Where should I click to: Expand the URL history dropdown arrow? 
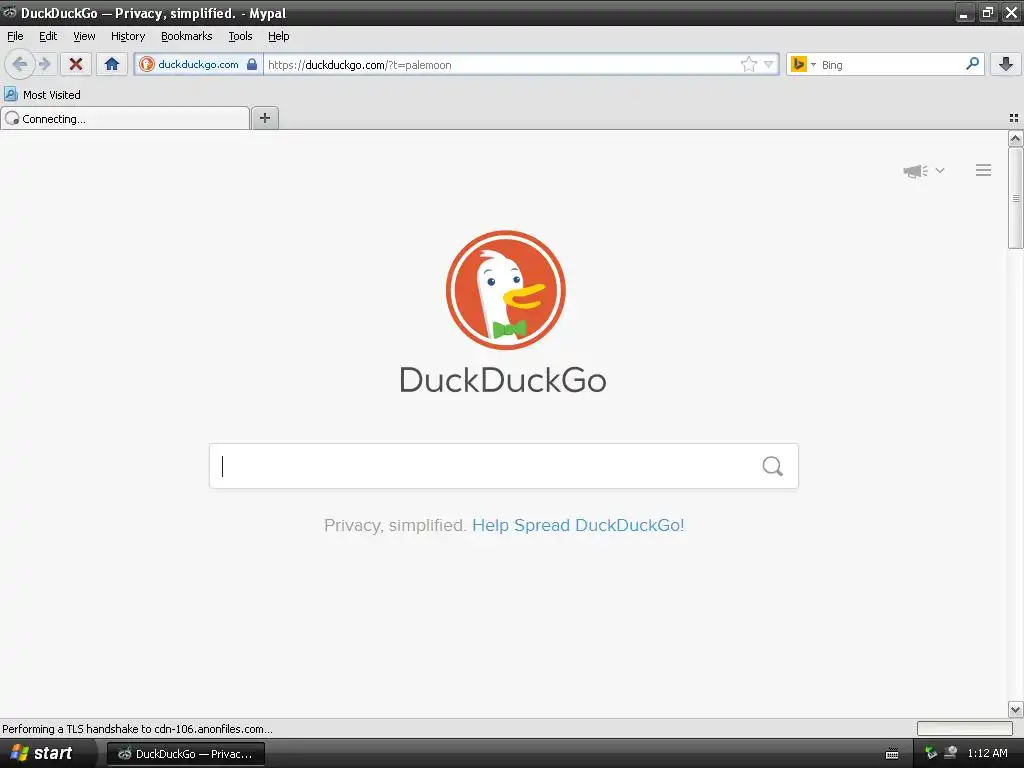tap(769, 64)
